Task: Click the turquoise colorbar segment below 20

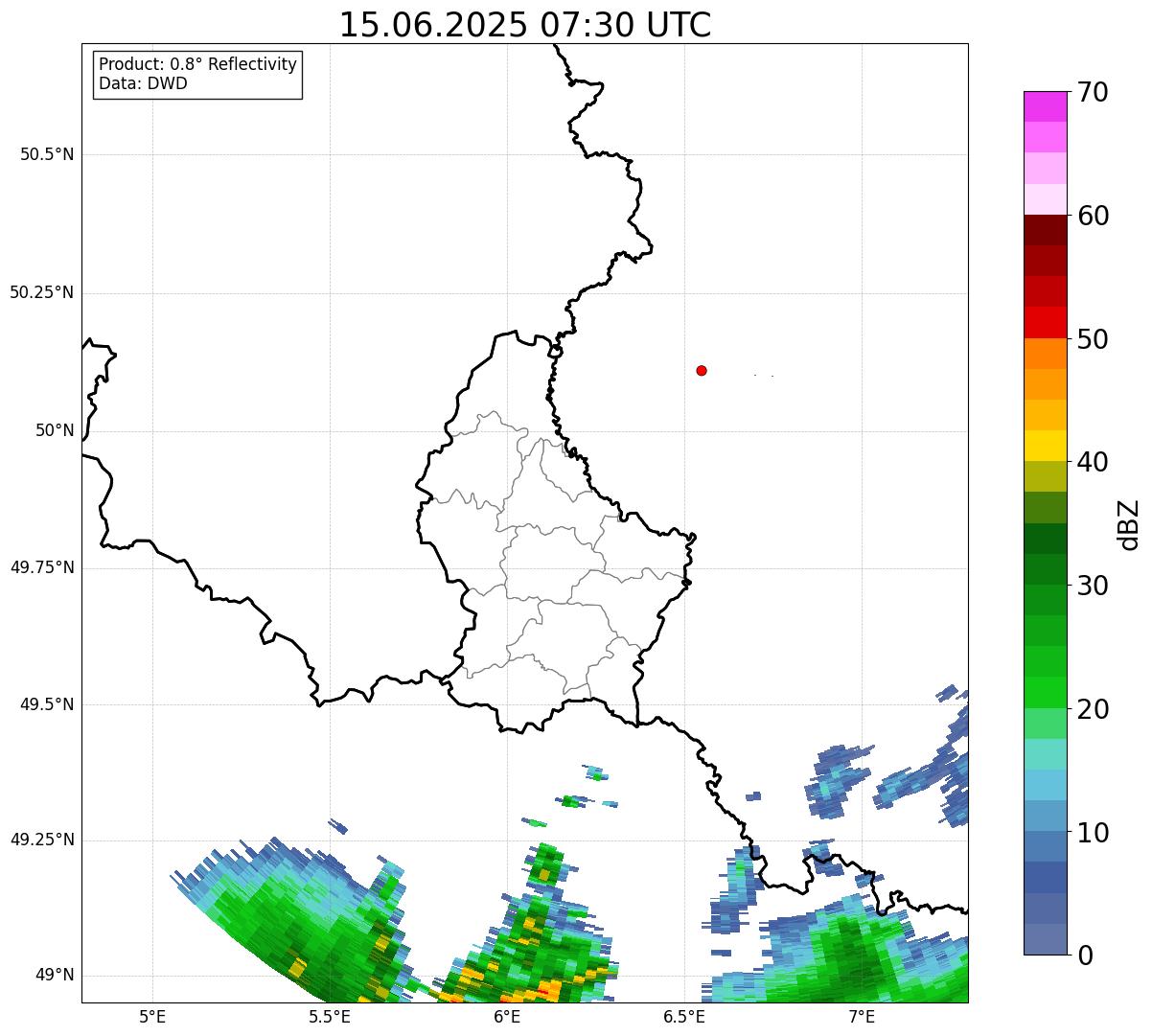Action: click(x=1045, y=754)
